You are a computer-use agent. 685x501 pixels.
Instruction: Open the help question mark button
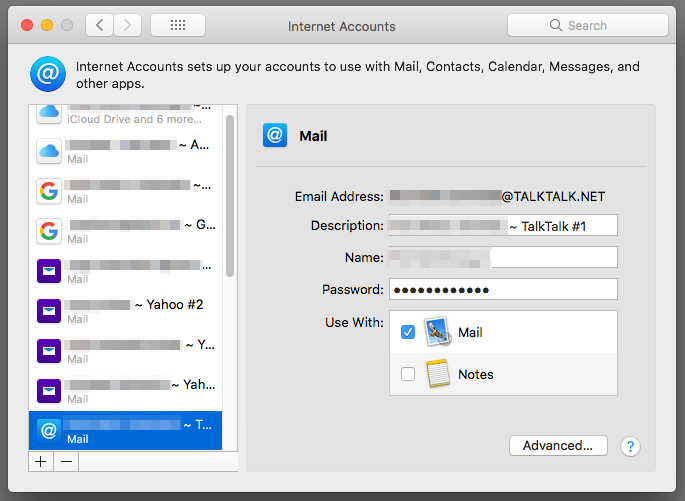coord(630,446)
